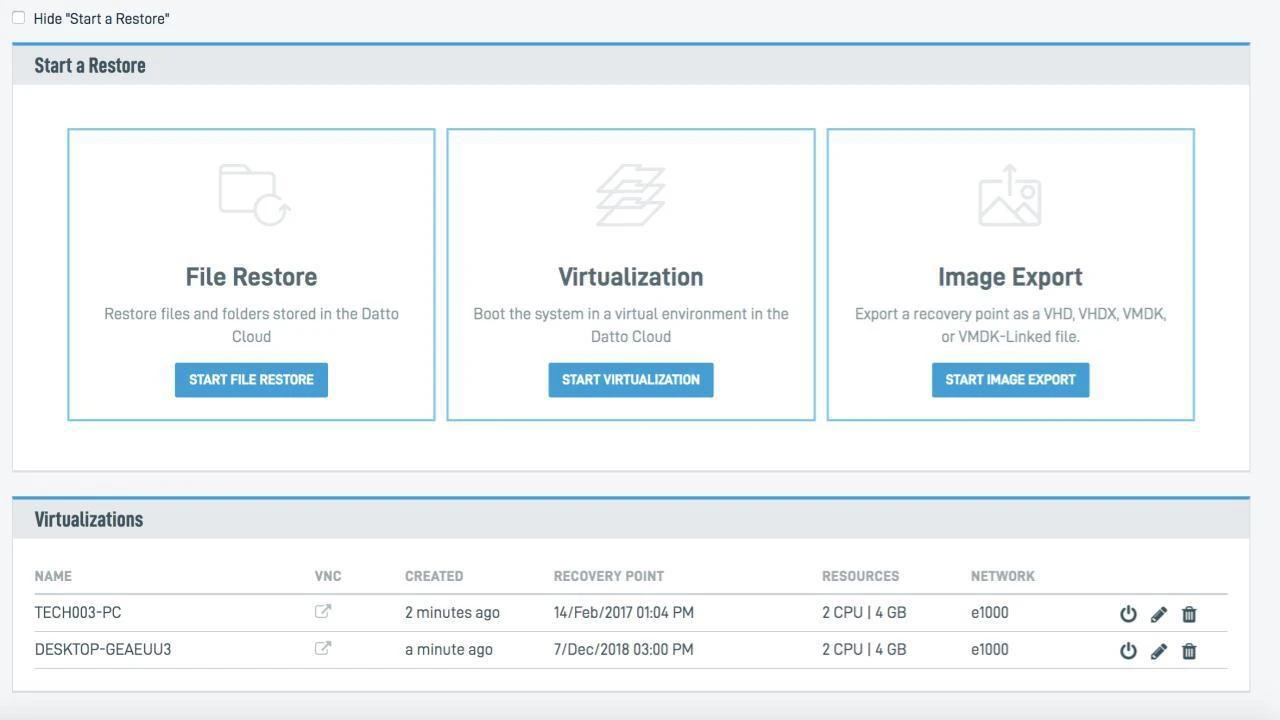Viewport: 1280px width, 720px height.
Task: Delete the TECH003-PC virtualization
Action: pos(1189,614)
